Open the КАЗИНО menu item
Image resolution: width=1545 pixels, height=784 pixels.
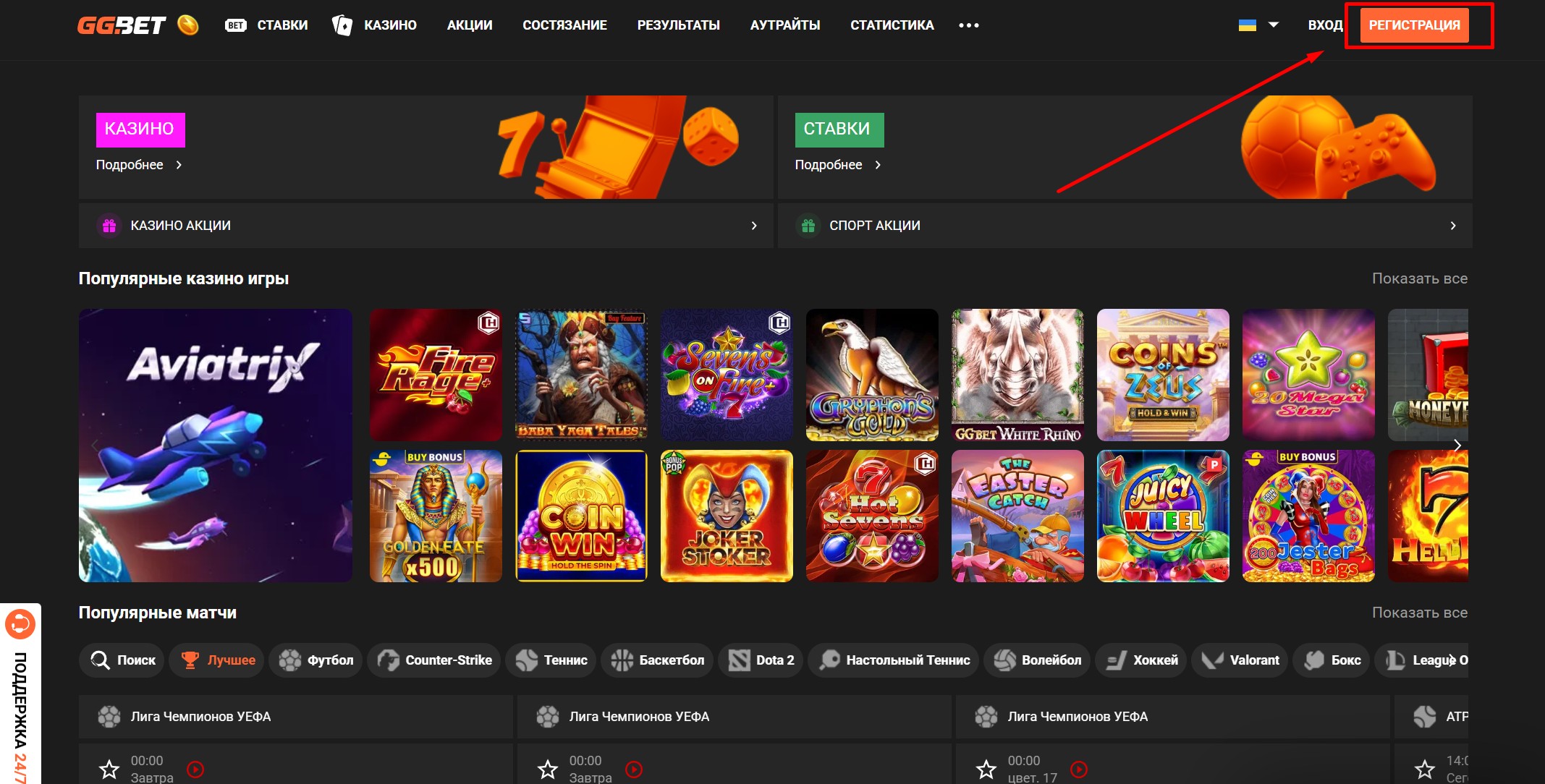(374, 25)
